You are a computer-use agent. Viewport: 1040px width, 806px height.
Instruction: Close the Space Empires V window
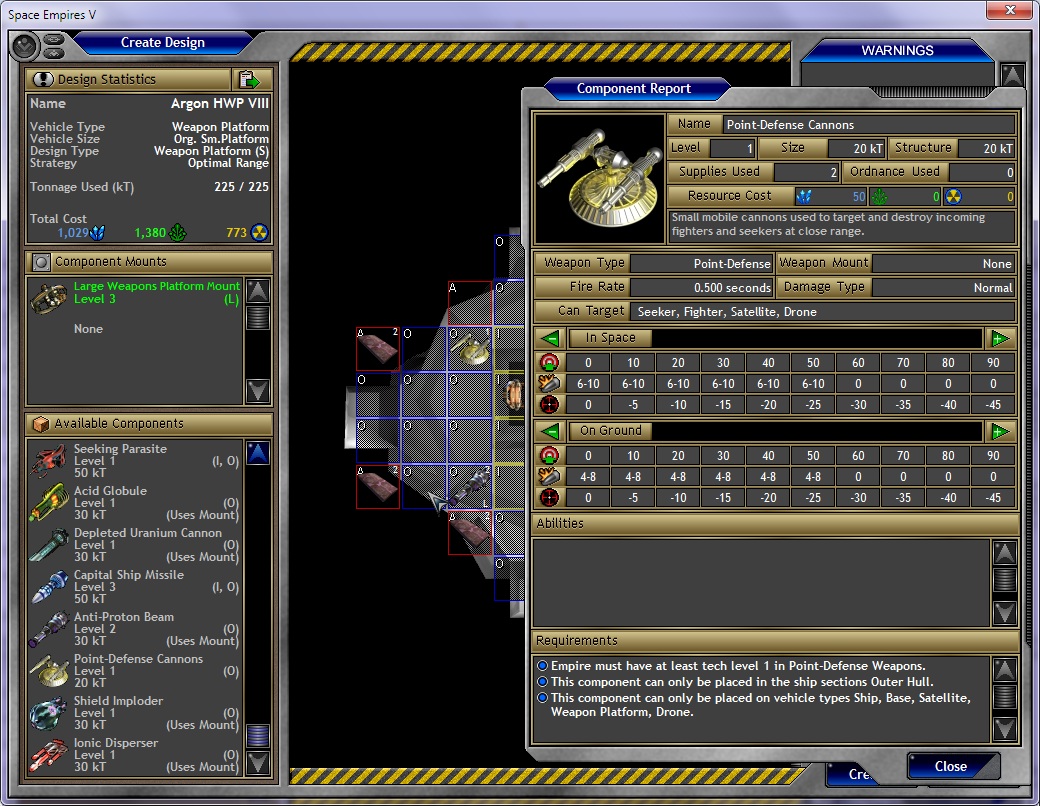(1009, 11)
